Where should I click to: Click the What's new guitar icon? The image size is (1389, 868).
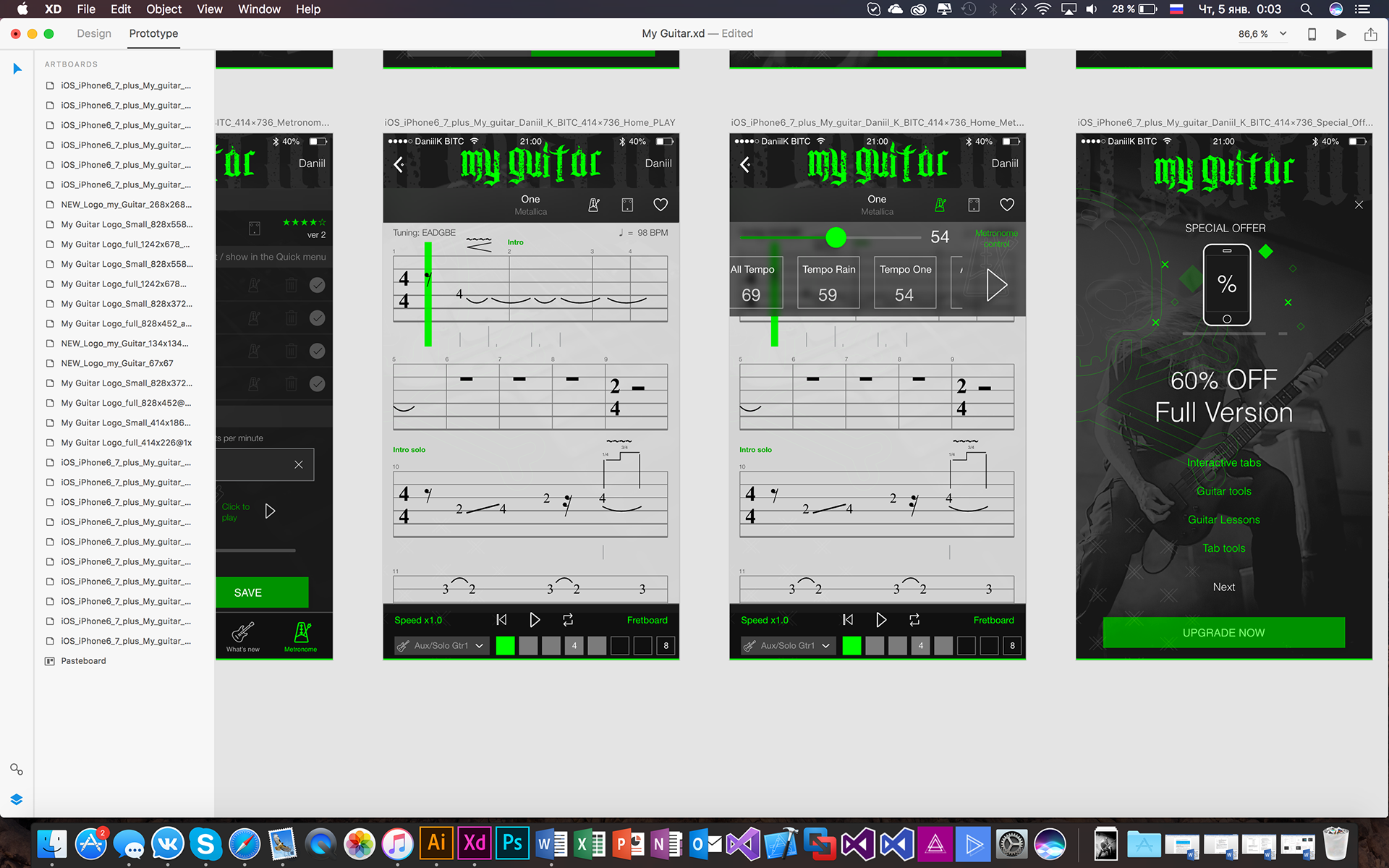pos(243,632)
